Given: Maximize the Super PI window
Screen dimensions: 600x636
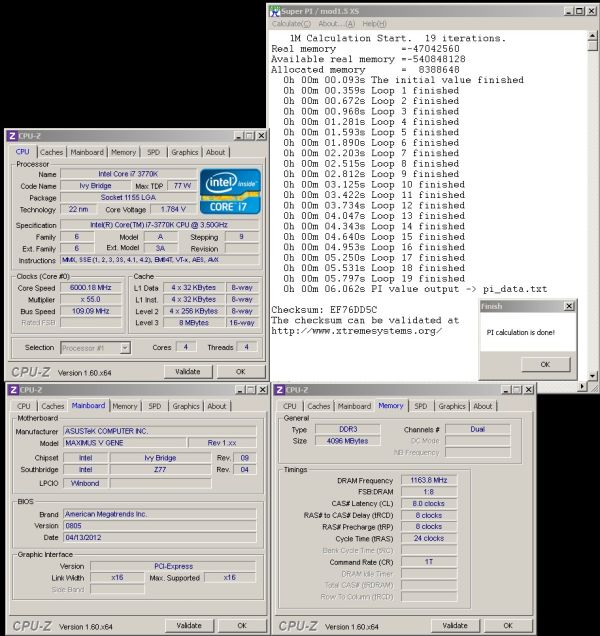Looking at the screenshot, I should [x=580, y=11].
